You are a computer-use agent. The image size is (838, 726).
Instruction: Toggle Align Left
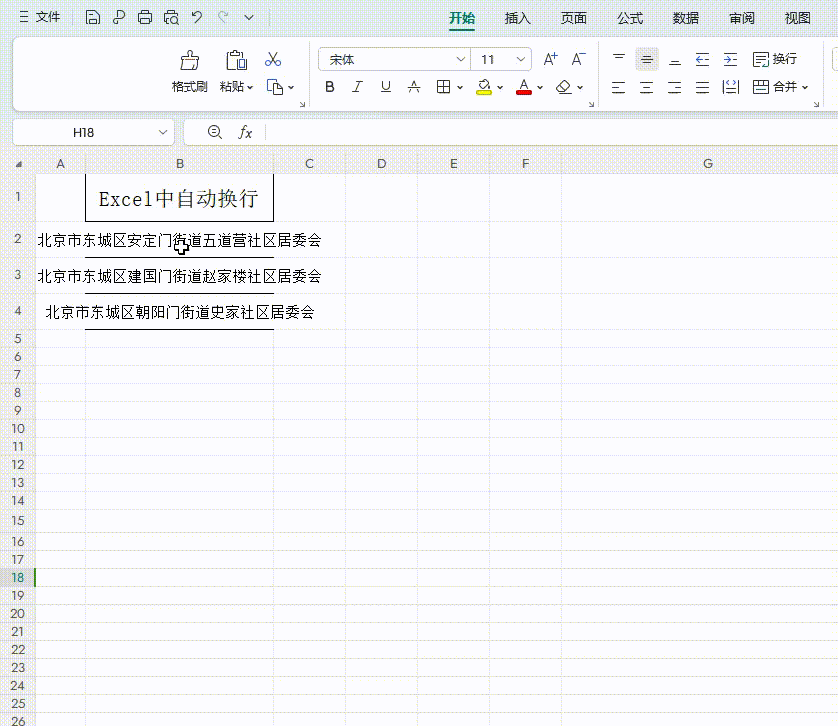point(618,87)
